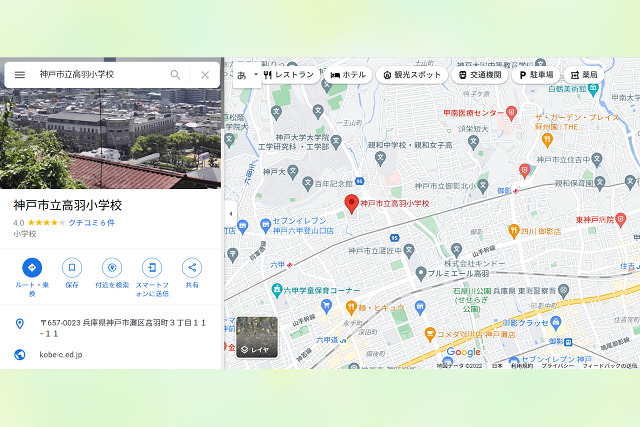Open the kobe-c.ed.jp website link
This screenshot has width=640, height=427.
[61, 354]
